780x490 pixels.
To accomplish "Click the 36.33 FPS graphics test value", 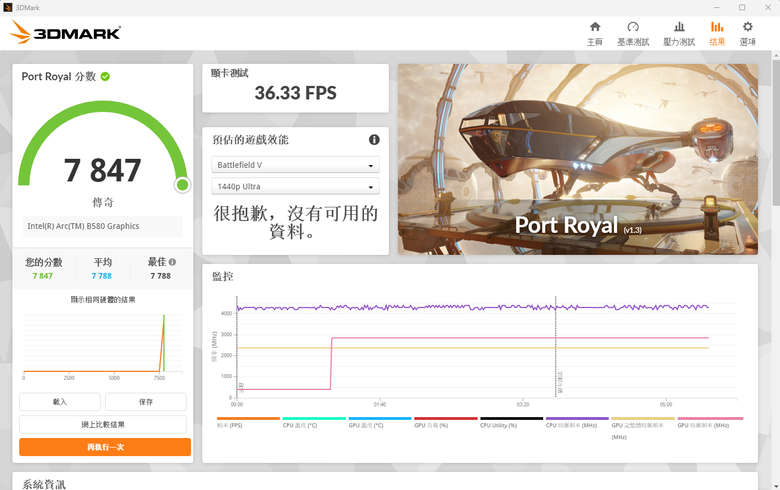I will [x=295, y=93].
